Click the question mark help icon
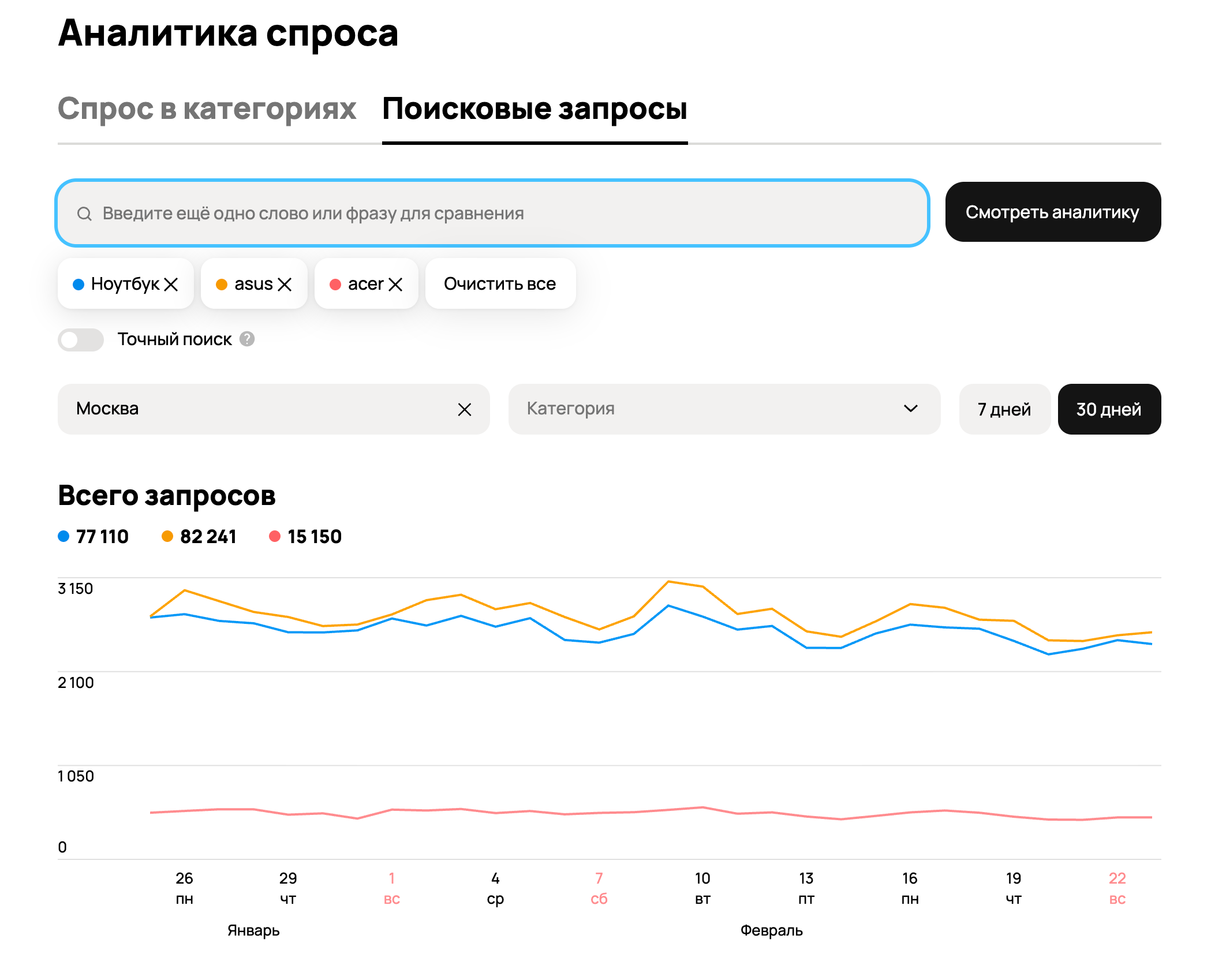The image size is (1226, 980). coord(247,339)
